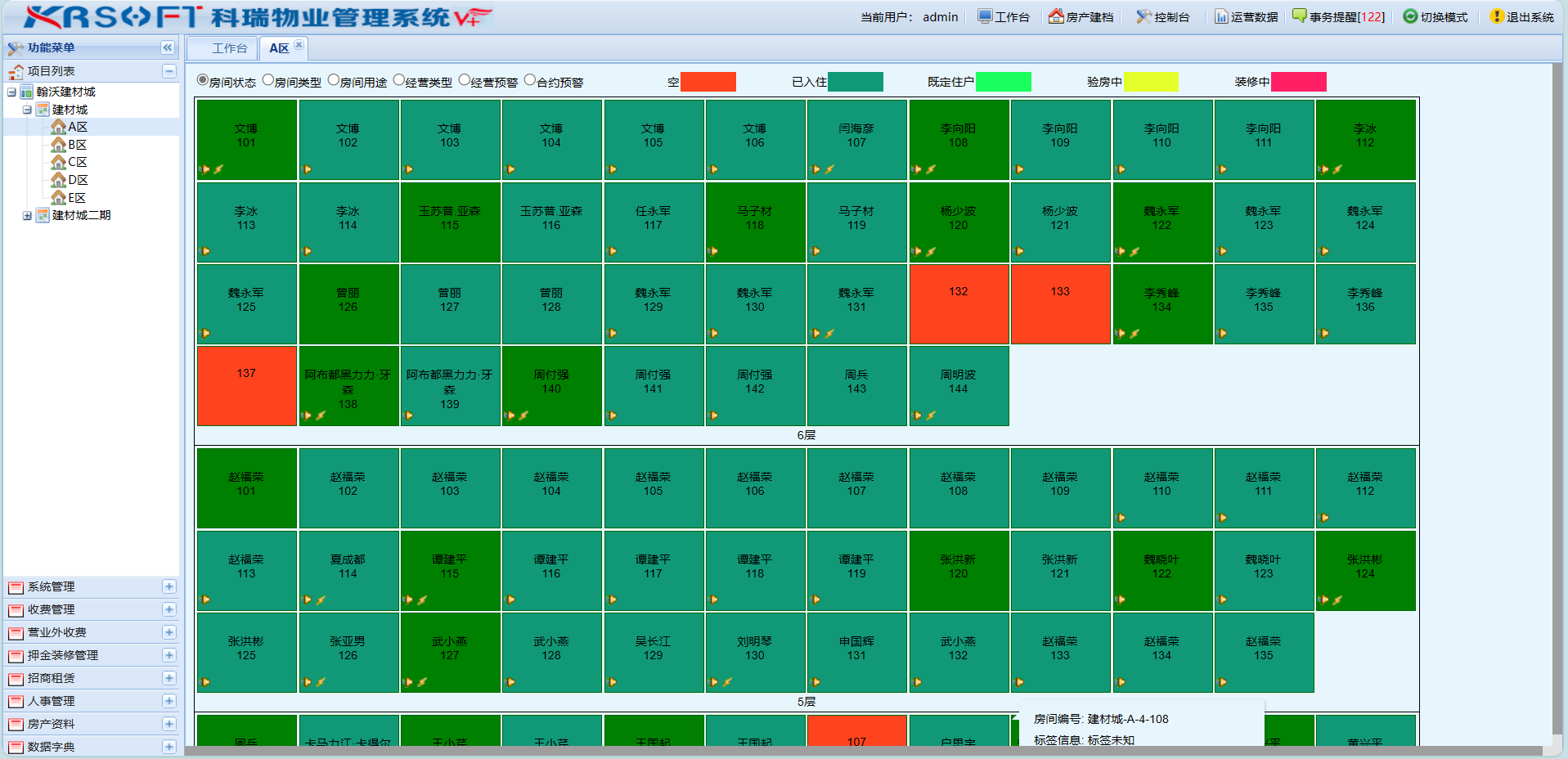Open 控制台 tools icon
The image size is (1568, 759).
(x=1143, y=16)
